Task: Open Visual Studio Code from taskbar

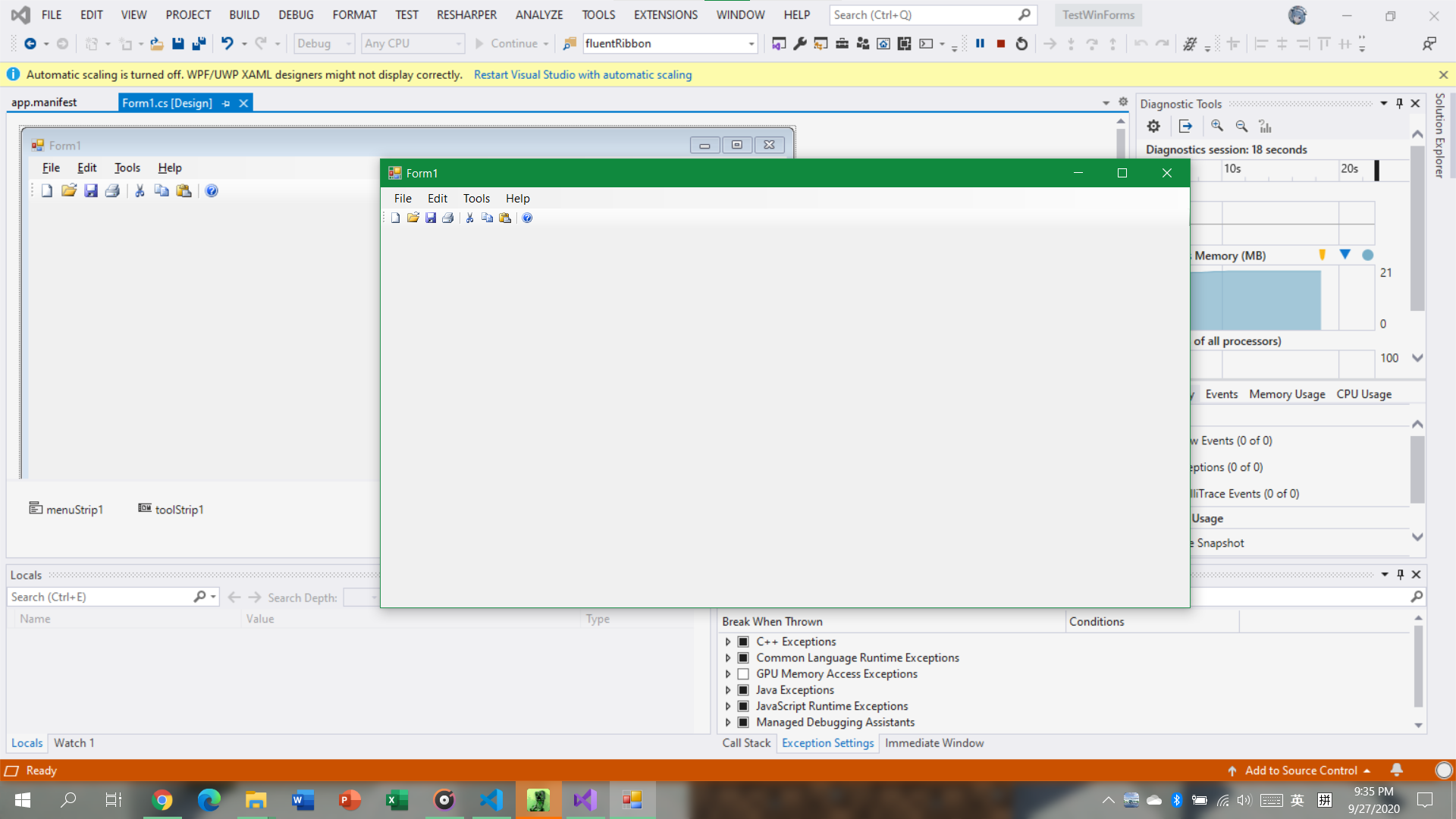Action: click(x=491, y=799)
